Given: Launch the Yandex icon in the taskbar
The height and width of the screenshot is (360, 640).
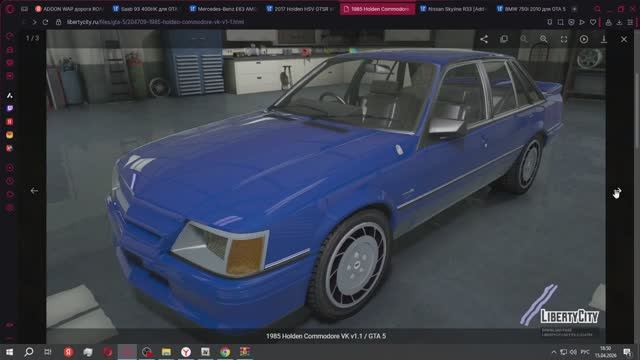Looking at the screenshot, I should pos(69,351).
